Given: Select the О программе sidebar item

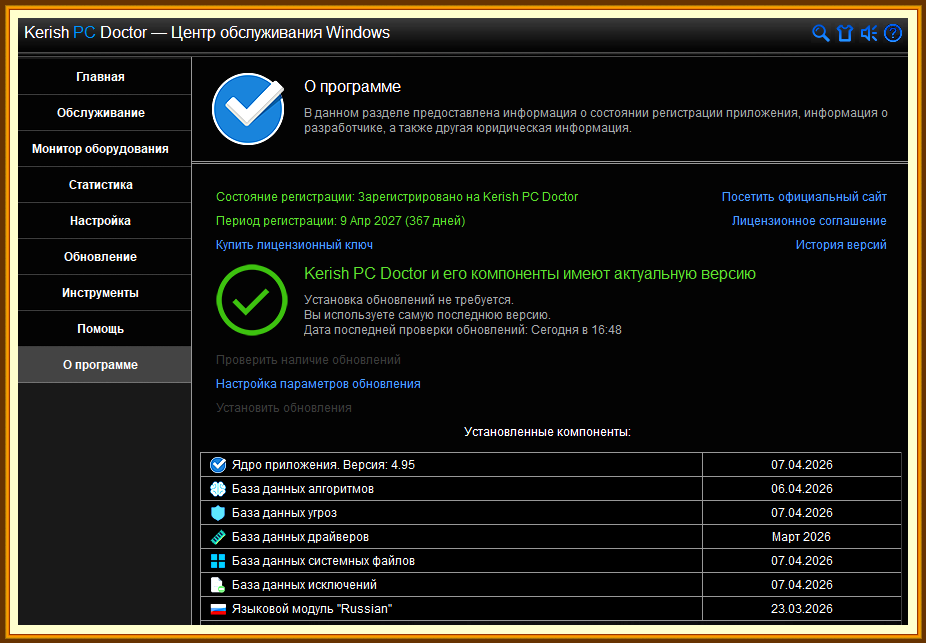Looking at the screenshot, I should coord(105,365).
